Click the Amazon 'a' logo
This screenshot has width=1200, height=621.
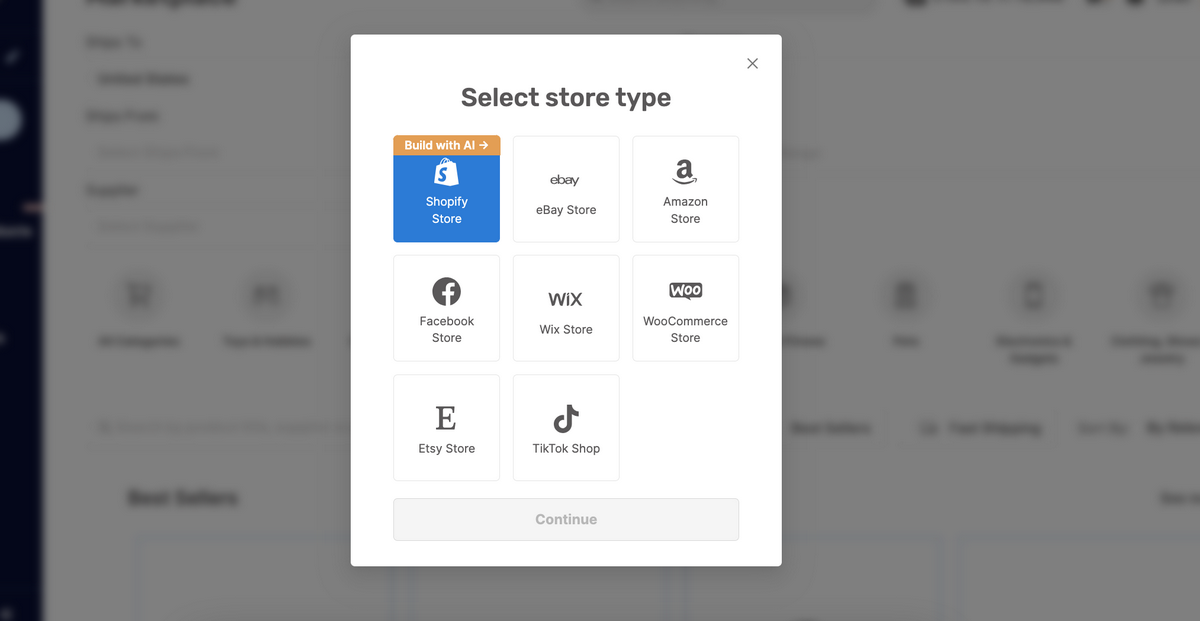coord(685,174)
